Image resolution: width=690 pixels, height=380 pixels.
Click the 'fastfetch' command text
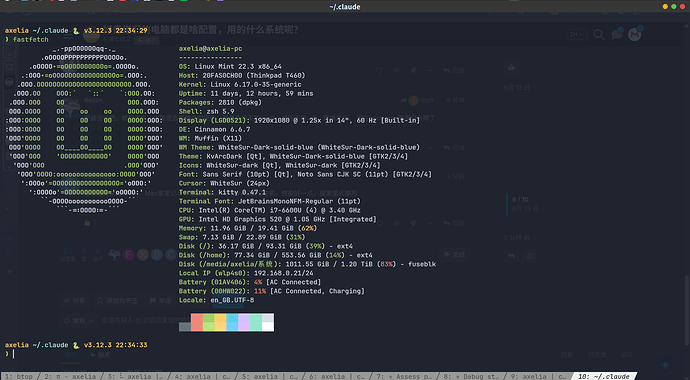pyautogui.click(x=30, y=40)
